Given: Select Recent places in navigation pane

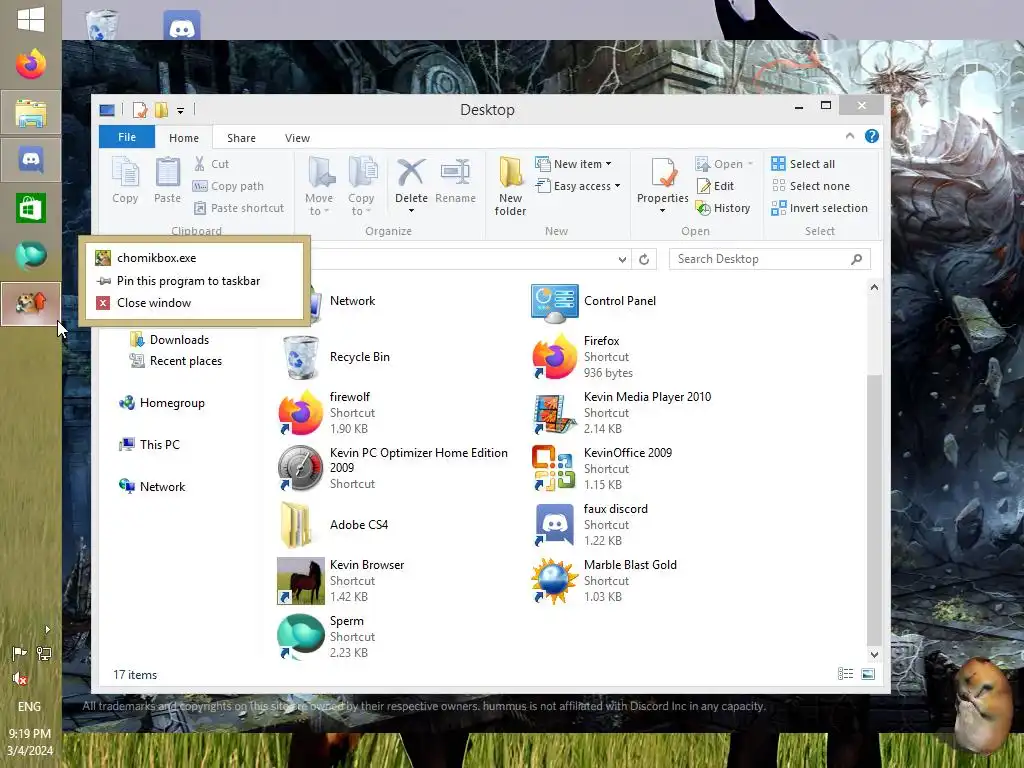Looking at the screenshot, I should click(176, 361).
